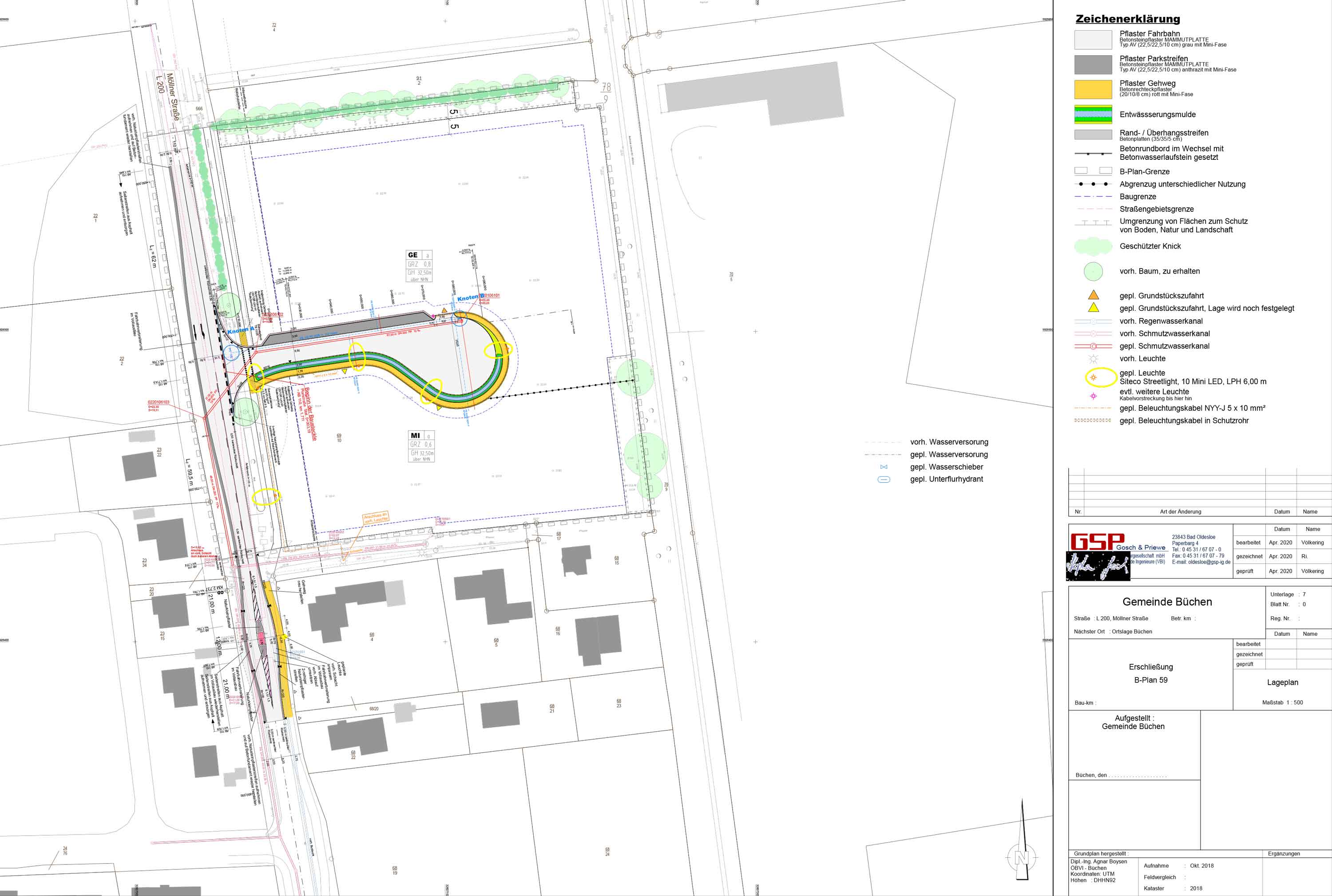Click the 'Nächster Ort : Ortslage Büchen' line
This screenshot has height=896, width=1332.
coord(1113,631)
